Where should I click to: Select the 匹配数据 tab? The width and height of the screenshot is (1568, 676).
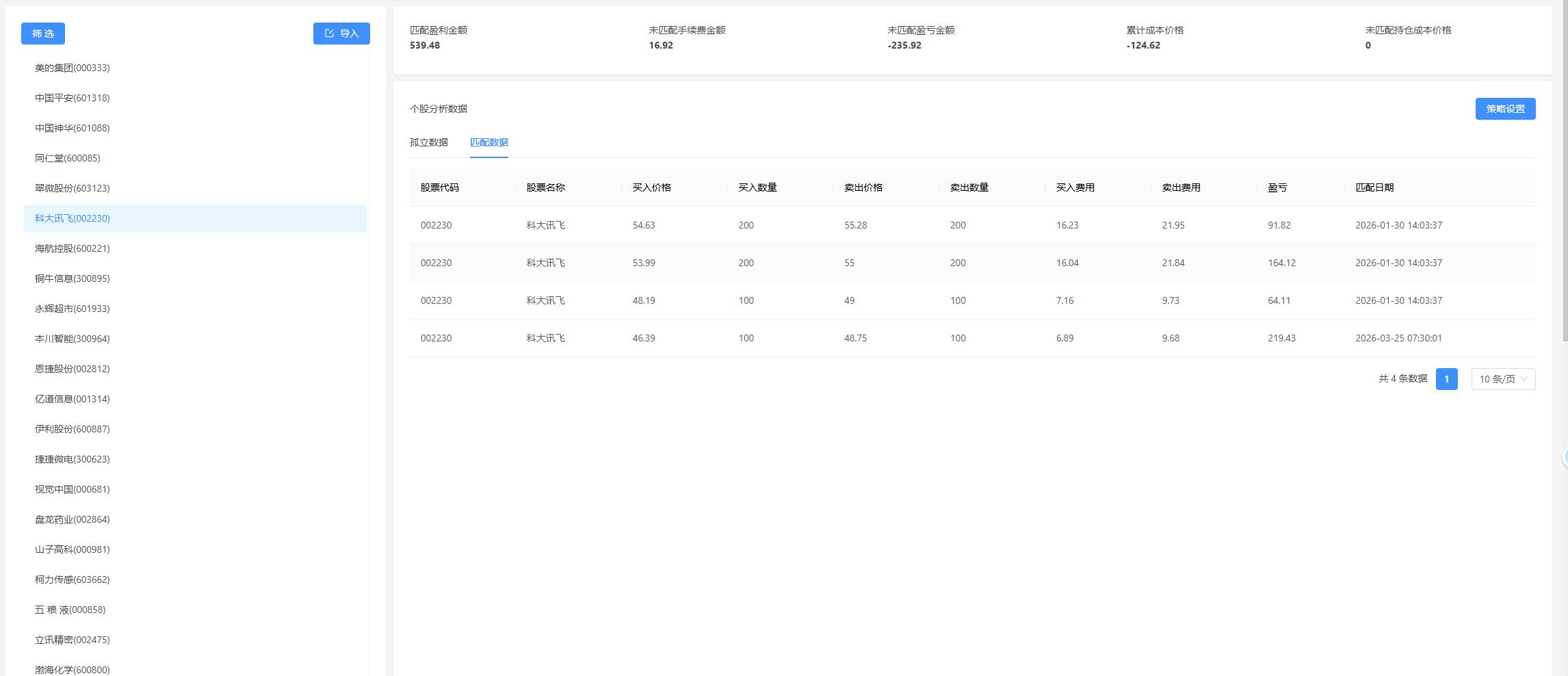(x=488, y=142)
